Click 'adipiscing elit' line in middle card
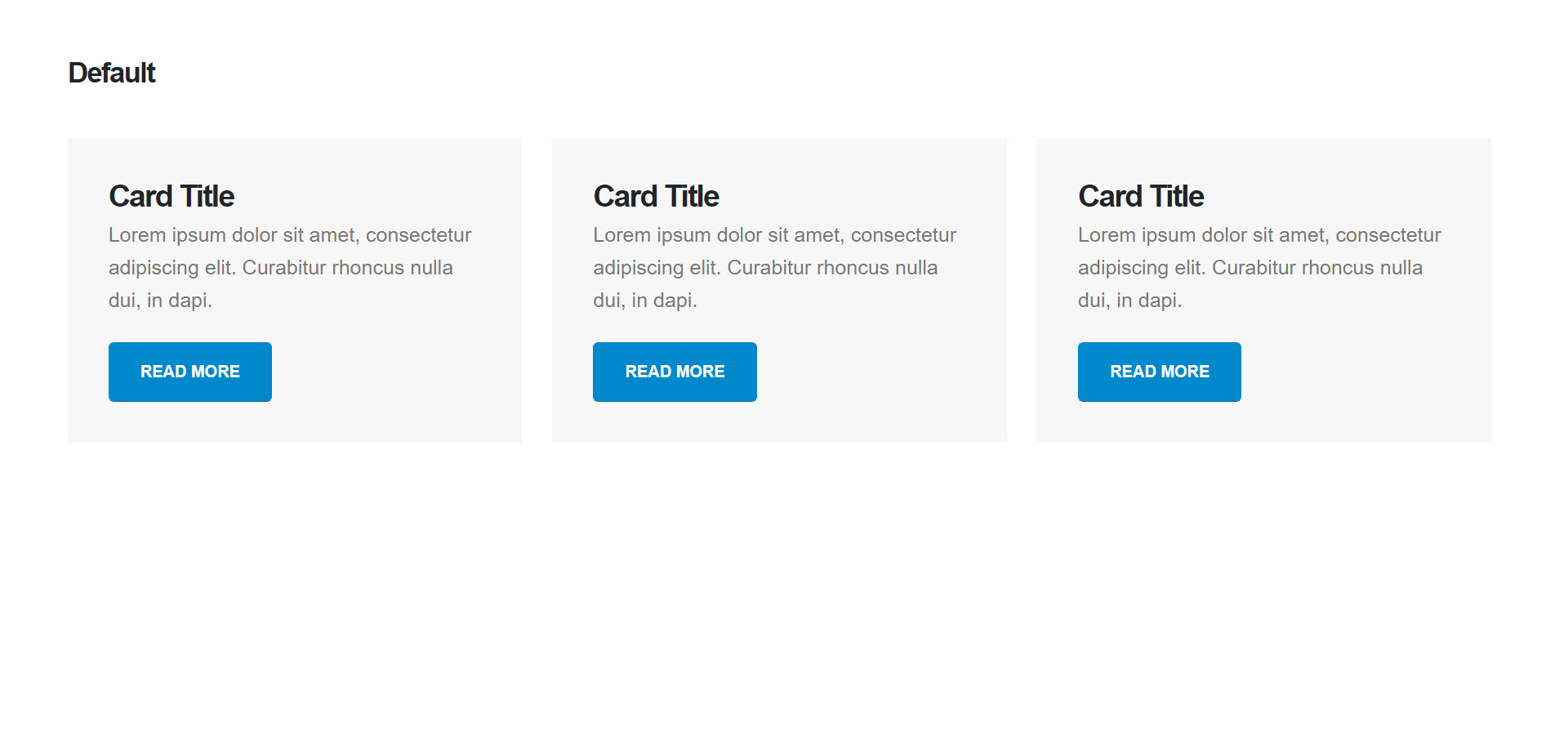Viewport: 1568px width, 735px height. [765, 268]
